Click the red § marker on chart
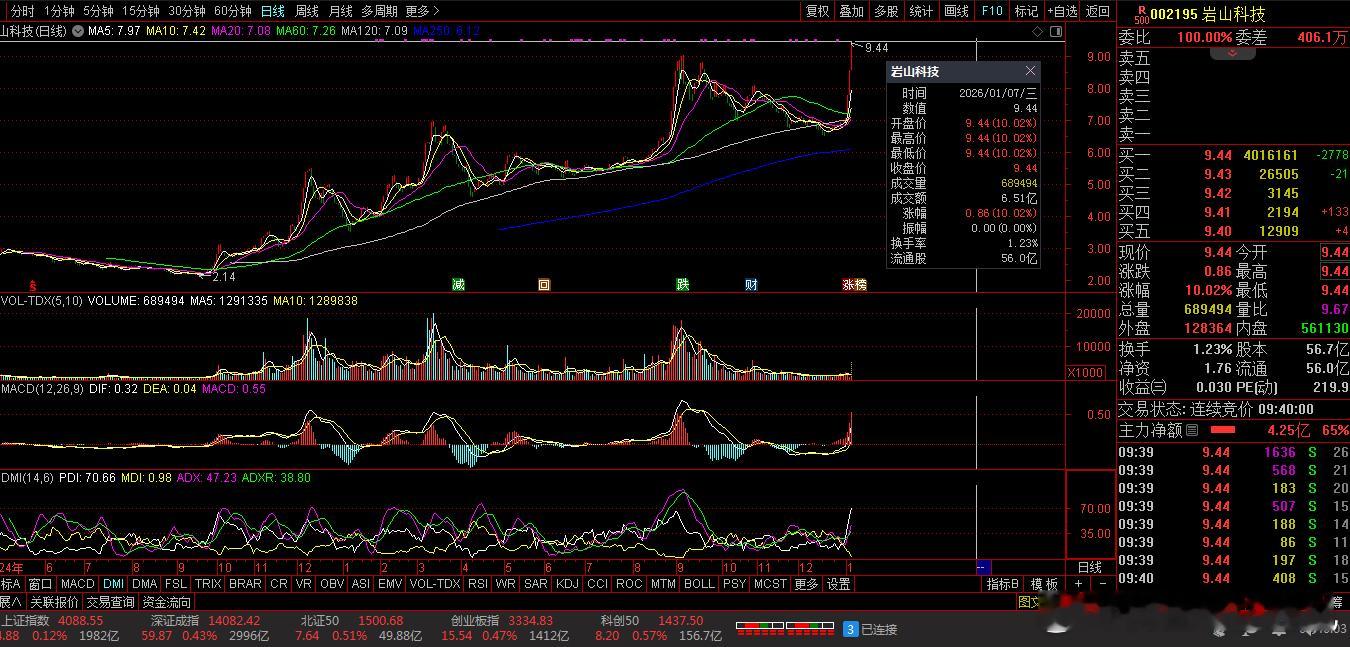This screenshot has width=1350, height=647. tap(33, 285)
